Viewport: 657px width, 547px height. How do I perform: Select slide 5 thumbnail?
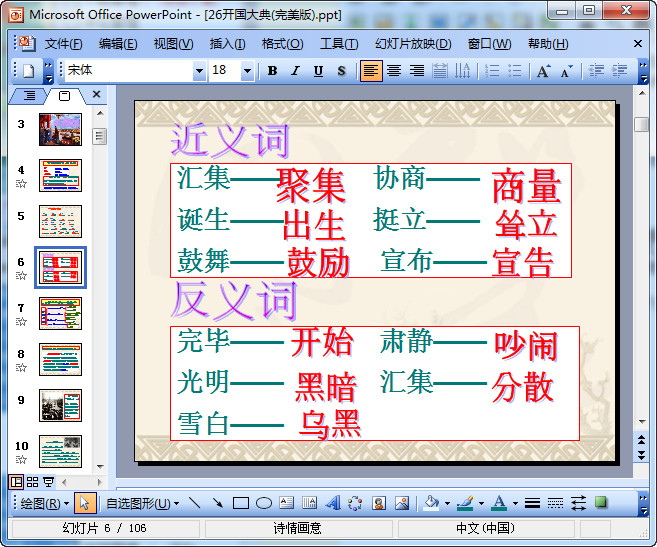(60, 221)
